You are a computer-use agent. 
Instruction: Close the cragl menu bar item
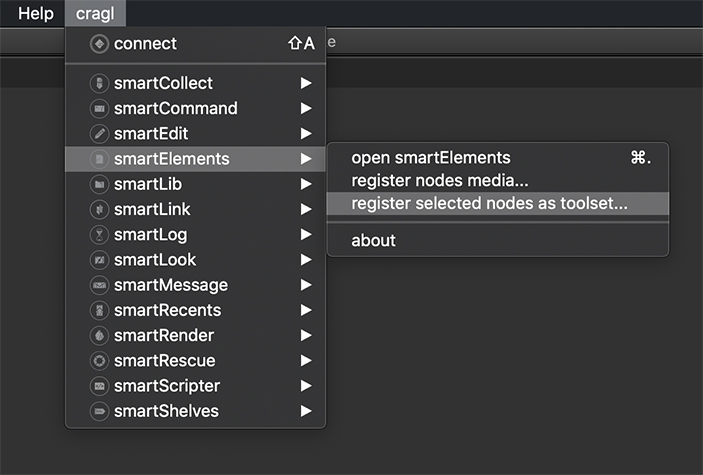(95, 13)
